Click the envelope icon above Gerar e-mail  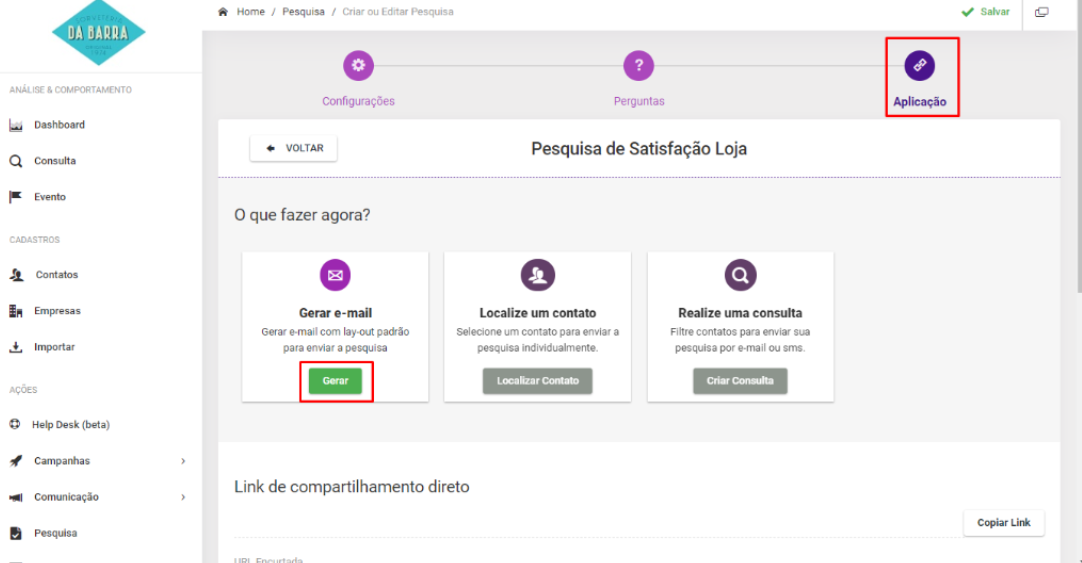(x=335, y=274)
